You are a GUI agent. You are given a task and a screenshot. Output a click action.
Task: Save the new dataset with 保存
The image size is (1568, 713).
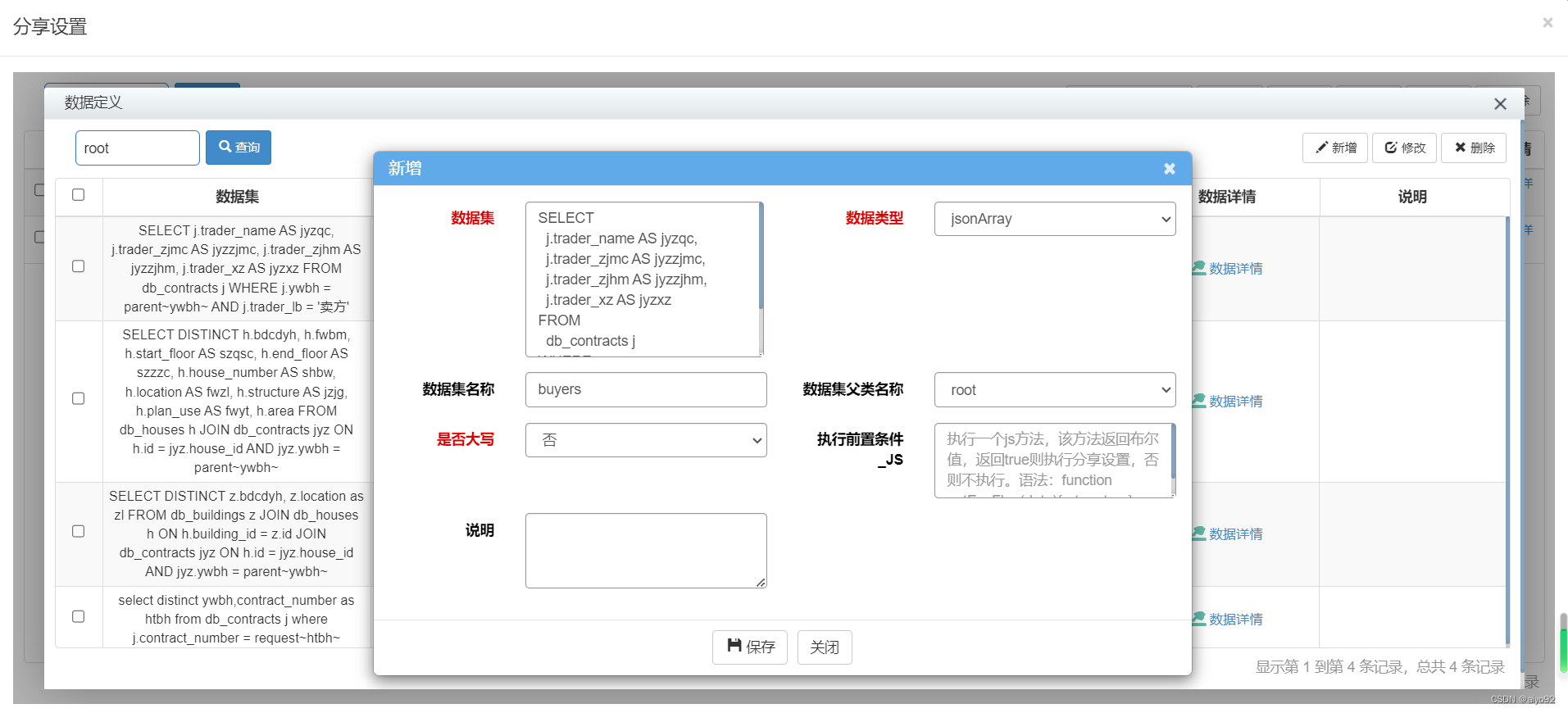tap(750, 647)
